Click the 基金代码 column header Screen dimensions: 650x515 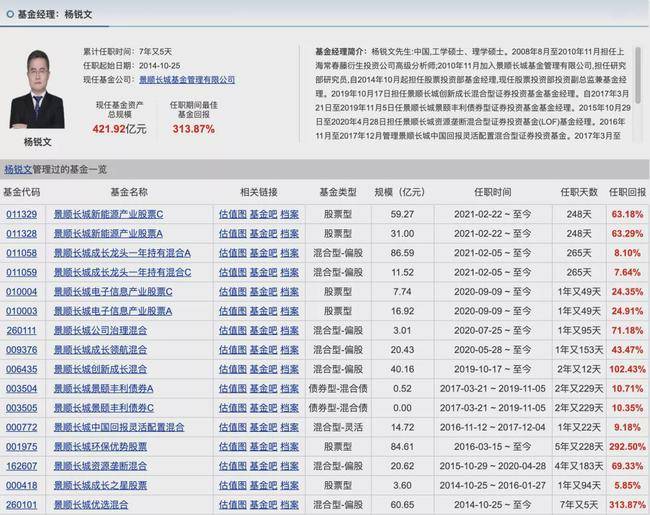tap(22, 192)
